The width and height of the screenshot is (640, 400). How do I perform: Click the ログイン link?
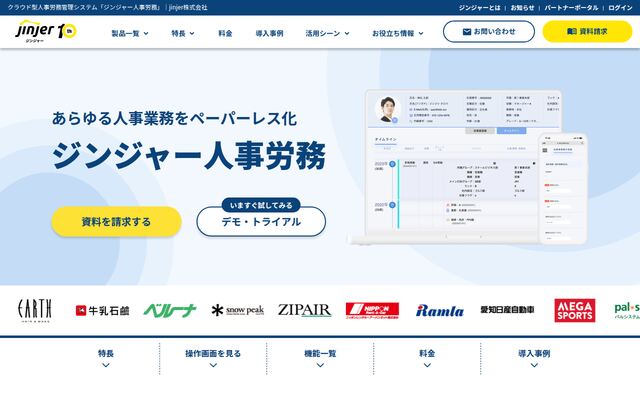click(x=620, y=8)
